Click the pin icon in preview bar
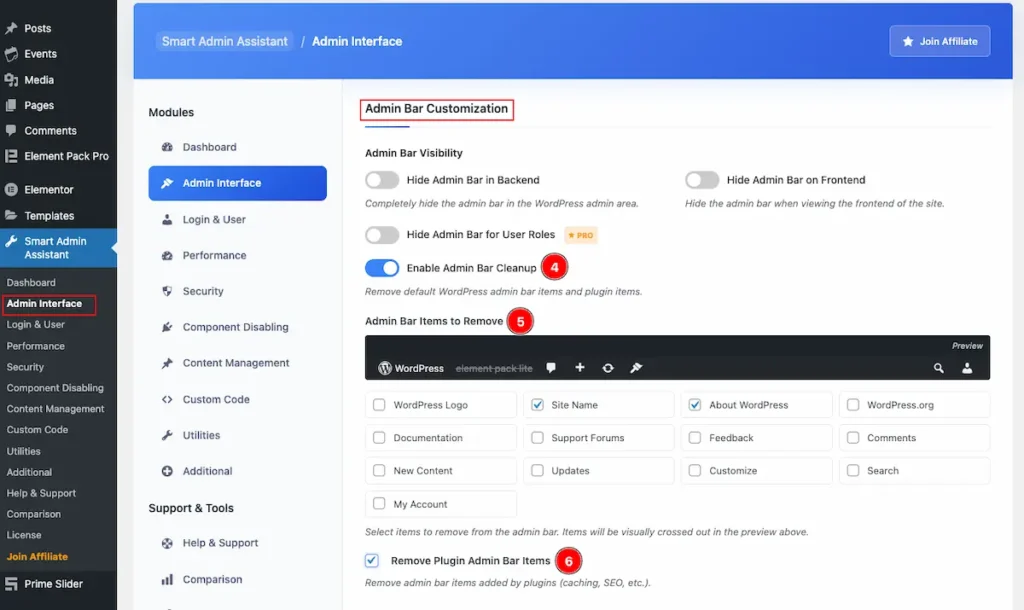This screenshot has height=610, width=1024. (x=636, y=368)
